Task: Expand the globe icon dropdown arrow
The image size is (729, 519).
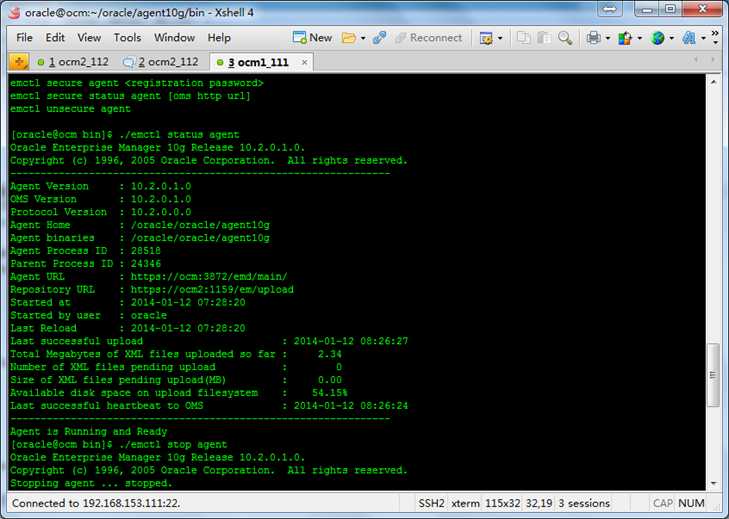Action: pos(671,38)
